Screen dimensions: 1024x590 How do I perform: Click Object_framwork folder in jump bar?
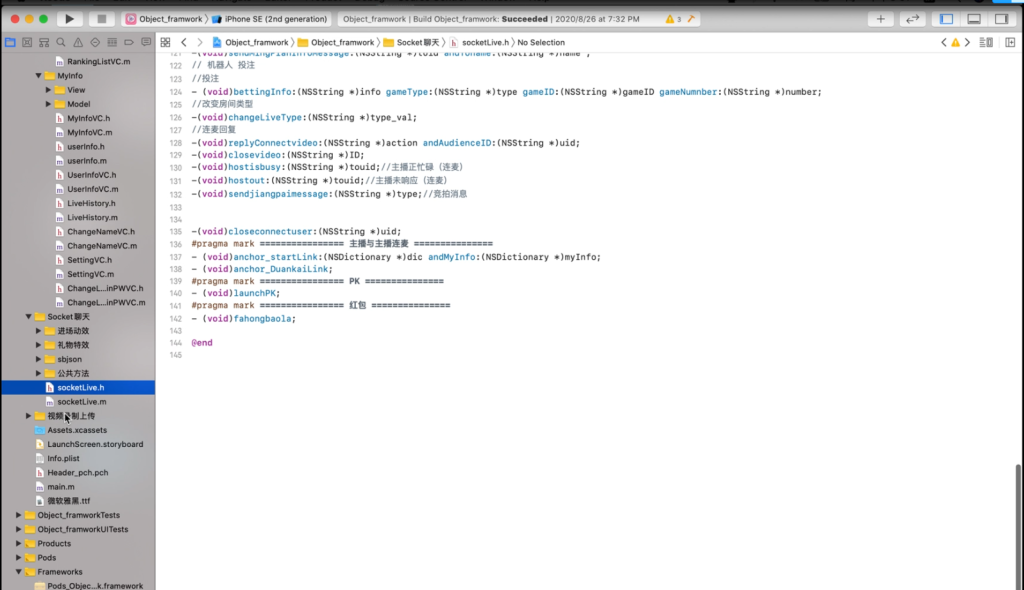[x=336, y=42]
